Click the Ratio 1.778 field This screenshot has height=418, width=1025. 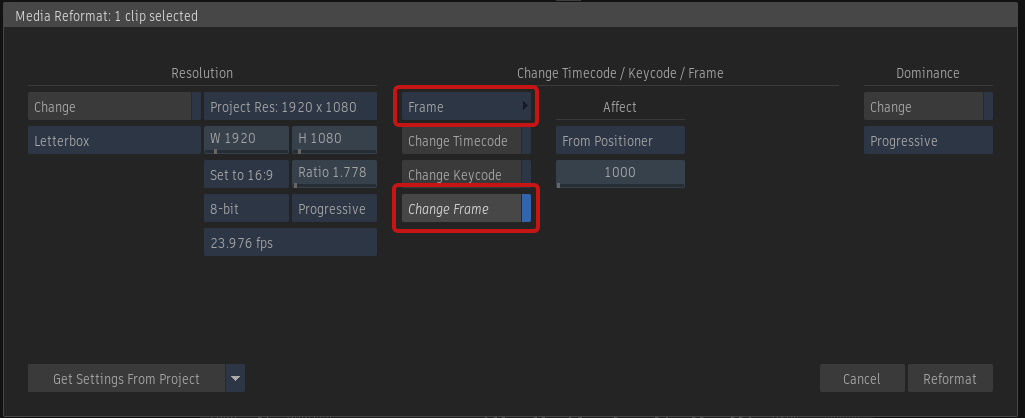point(334,173)
